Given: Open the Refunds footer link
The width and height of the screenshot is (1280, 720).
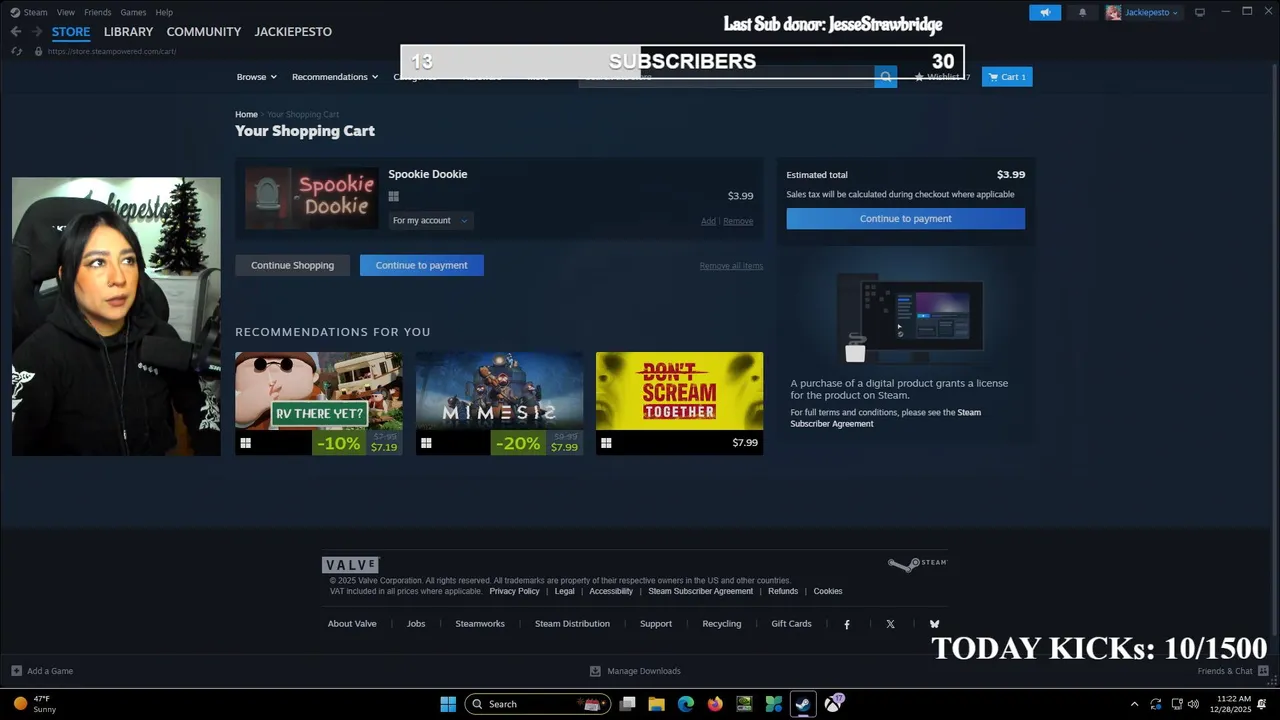Looking at the screenshot, I should (783, 591).
